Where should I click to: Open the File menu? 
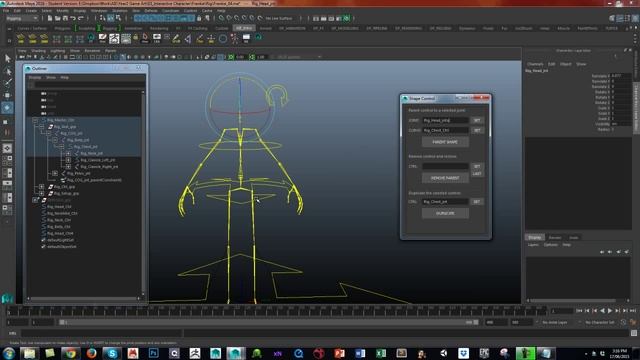click(6, 11)
